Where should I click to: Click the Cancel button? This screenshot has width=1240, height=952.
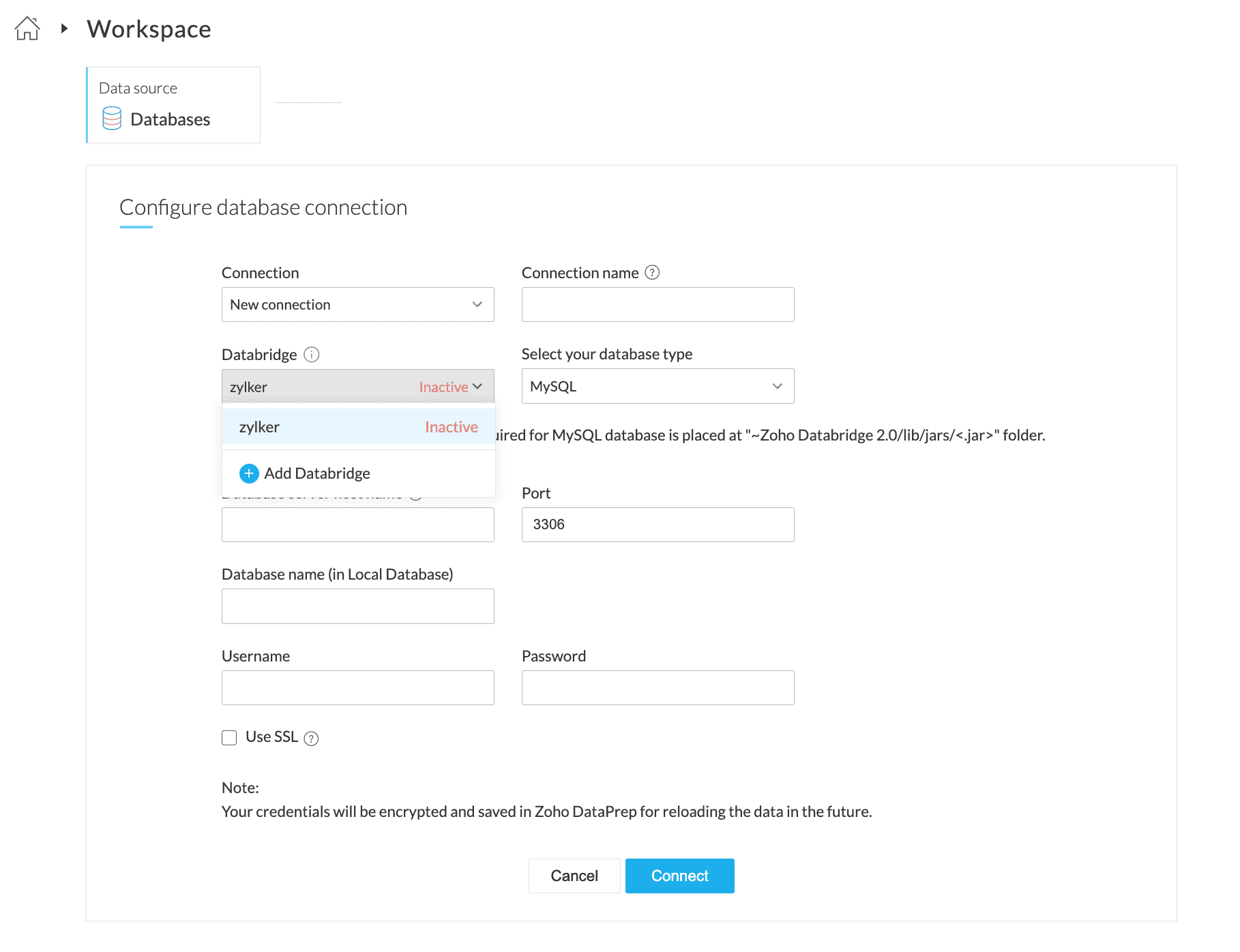(x=574, y=876)
